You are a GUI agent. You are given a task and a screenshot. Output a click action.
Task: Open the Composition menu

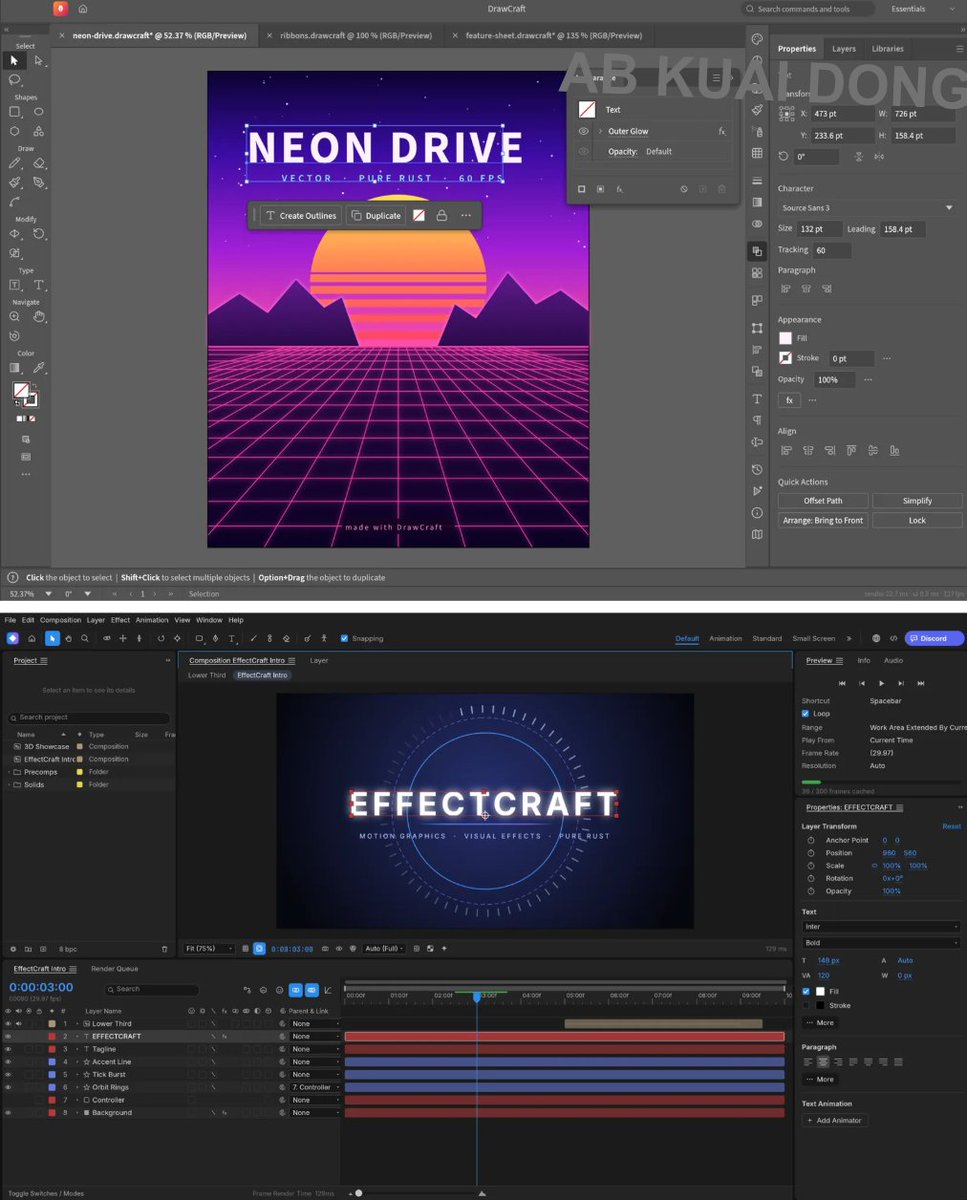tap(60, 620)
